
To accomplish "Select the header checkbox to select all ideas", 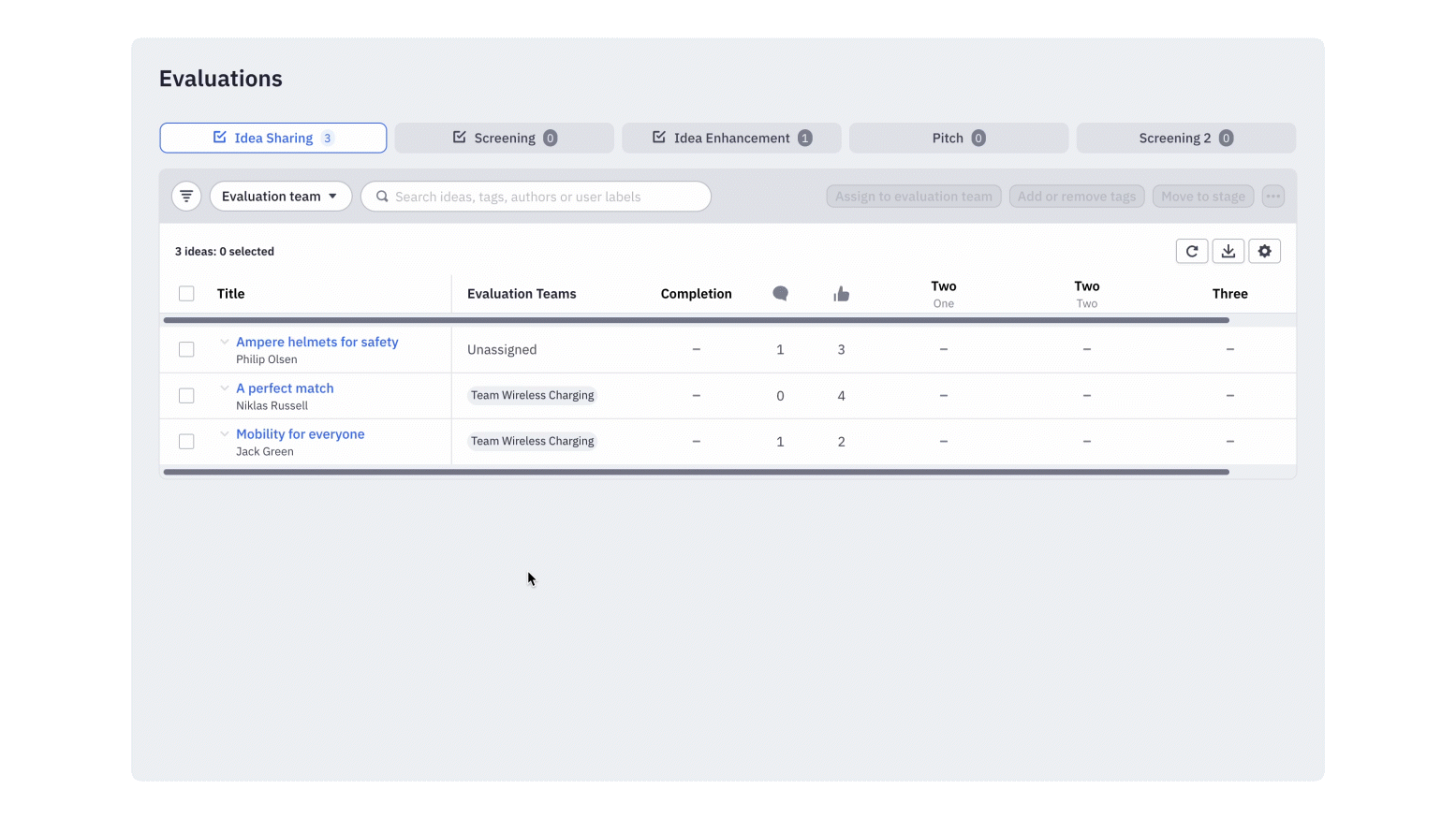I will tap(186, 293).
